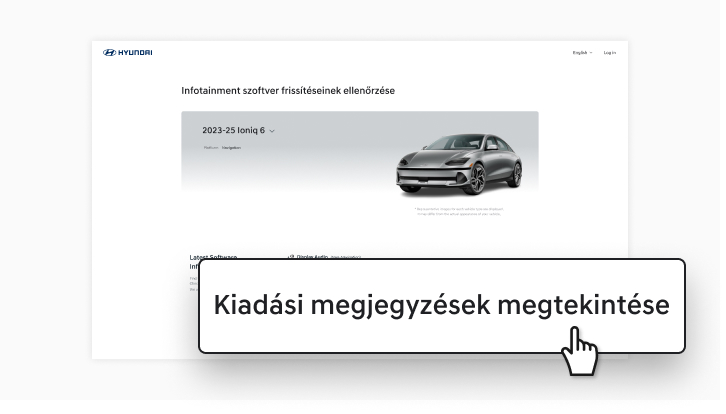Click the Display Audio icon
726x414 pixels.
click(290, 256)
